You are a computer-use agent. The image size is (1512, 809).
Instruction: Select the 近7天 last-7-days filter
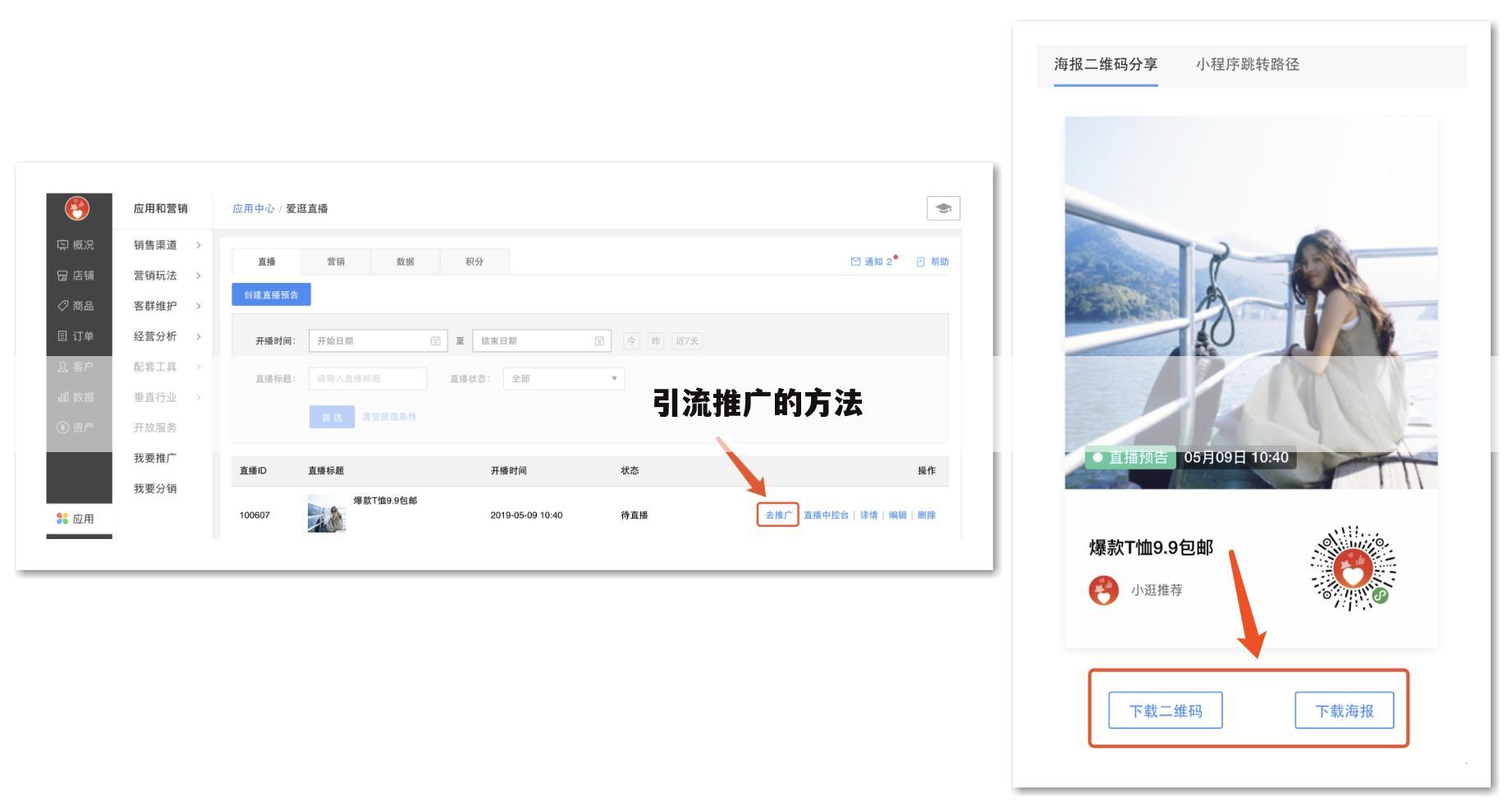[x=688, y=341]
